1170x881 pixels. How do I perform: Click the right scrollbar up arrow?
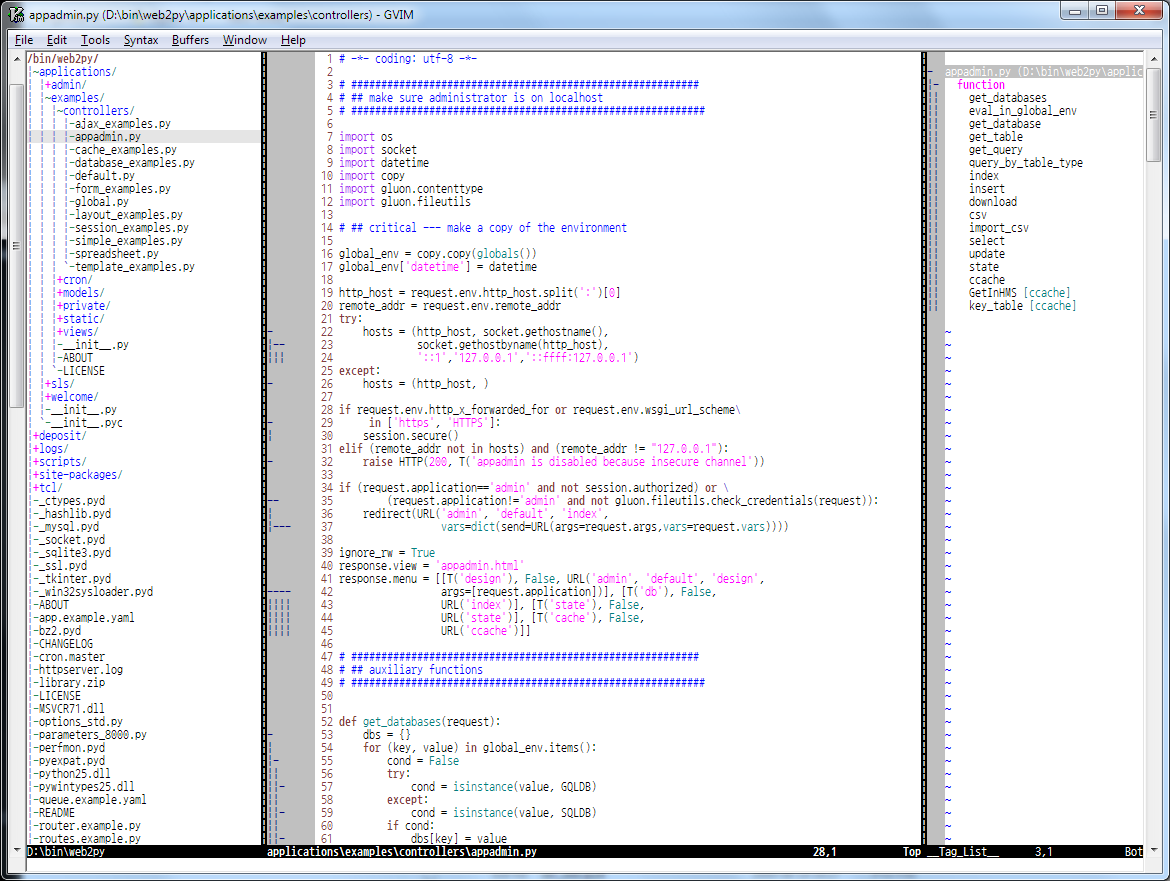coord(1154,58)
